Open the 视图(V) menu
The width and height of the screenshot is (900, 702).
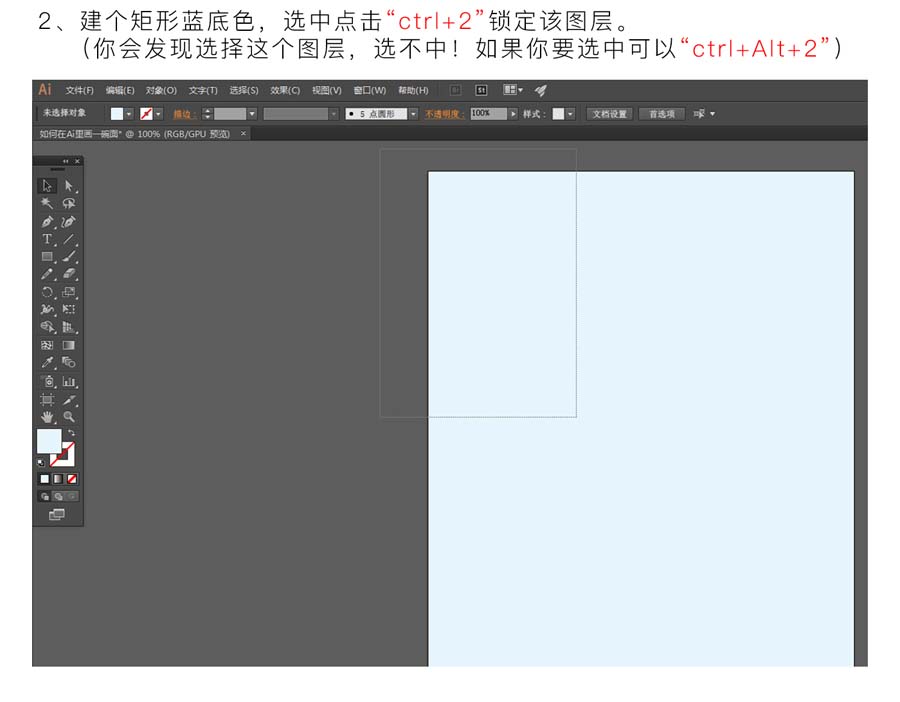[x=327, y=90]
